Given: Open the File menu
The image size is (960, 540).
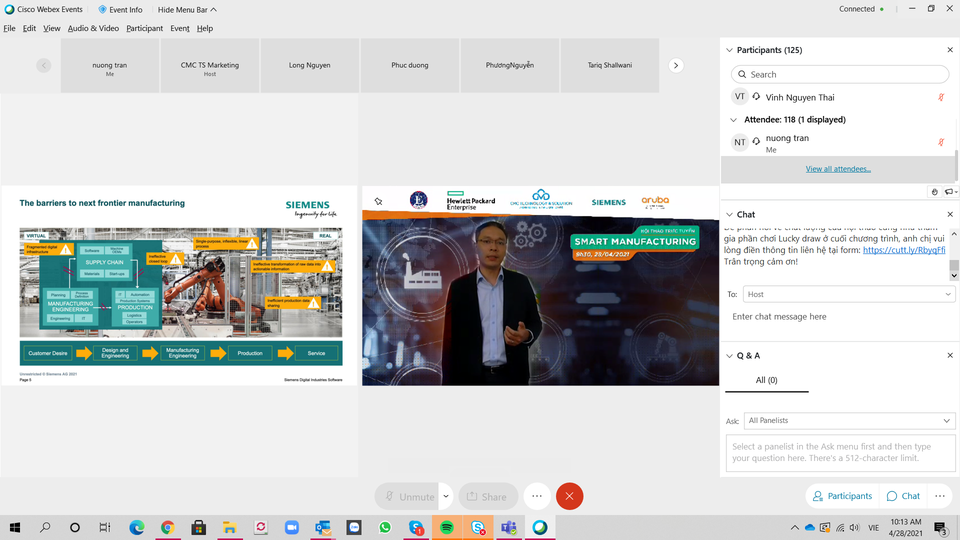Looking at the screenshot, I should [x=9, y=28].
